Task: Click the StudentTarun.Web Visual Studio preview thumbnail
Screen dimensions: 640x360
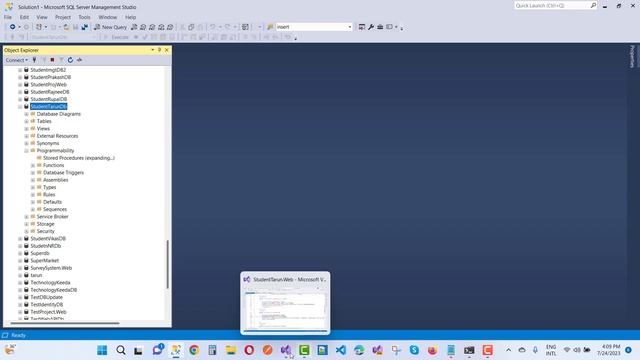Action: (x=285, y=303)
